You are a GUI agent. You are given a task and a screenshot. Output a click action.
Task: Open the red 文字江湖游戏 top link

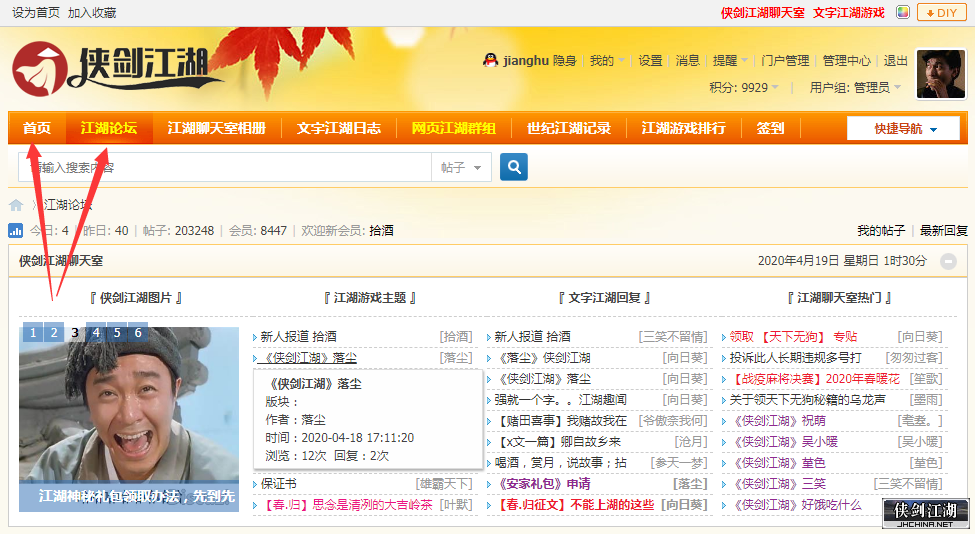coord(848,12)
